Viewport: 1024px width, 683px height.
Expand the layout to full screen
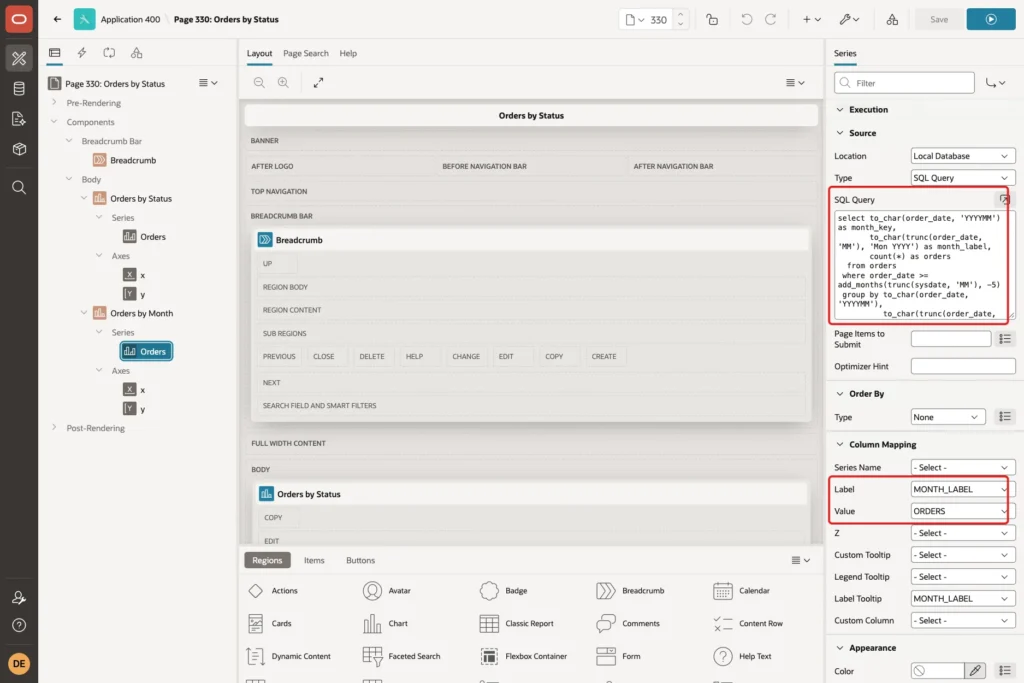(318, 82)
